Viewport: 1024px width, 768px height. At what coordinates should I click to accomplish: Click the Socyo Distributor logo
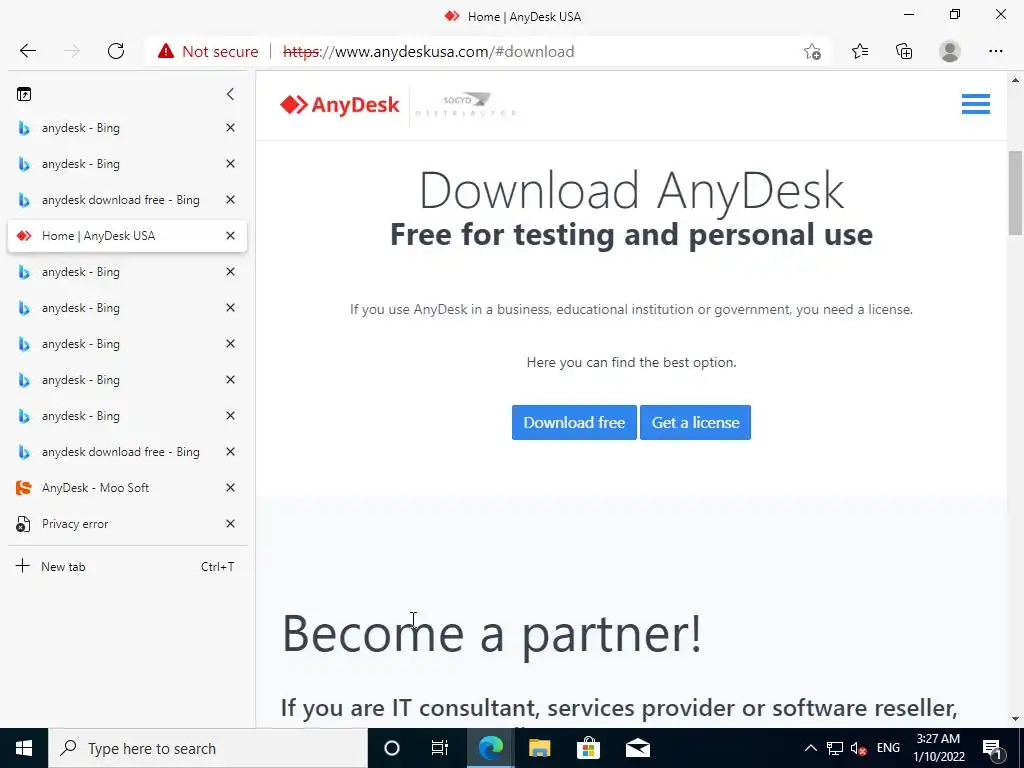466,104
